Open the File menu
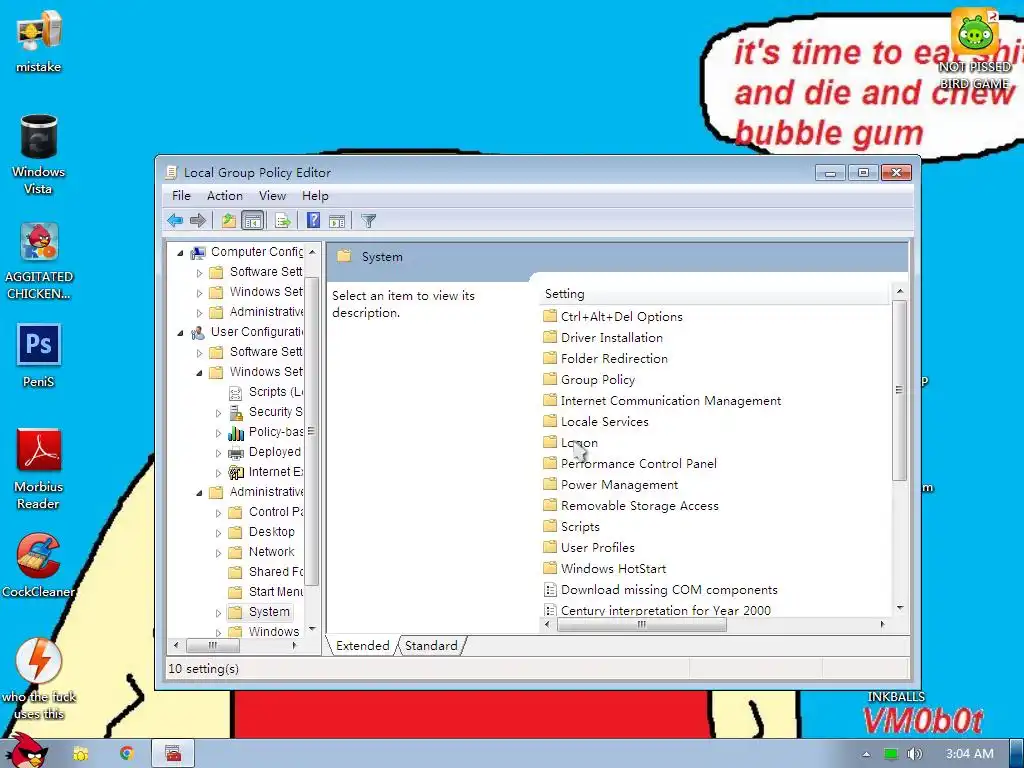 (181, 196)
